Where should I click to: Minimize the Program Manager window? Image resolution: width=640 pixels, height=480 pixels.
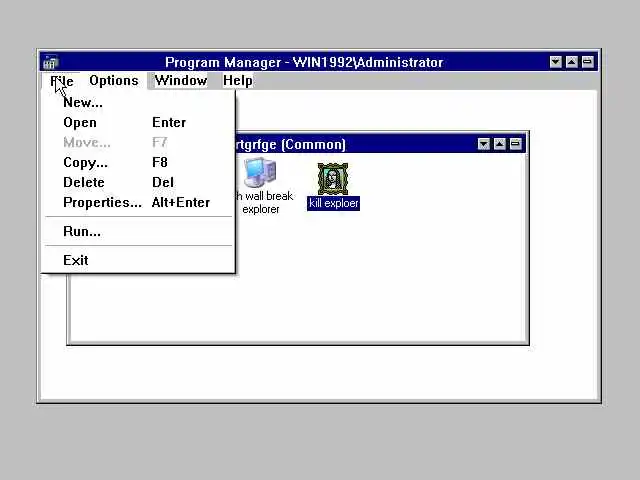click(556, 62)
